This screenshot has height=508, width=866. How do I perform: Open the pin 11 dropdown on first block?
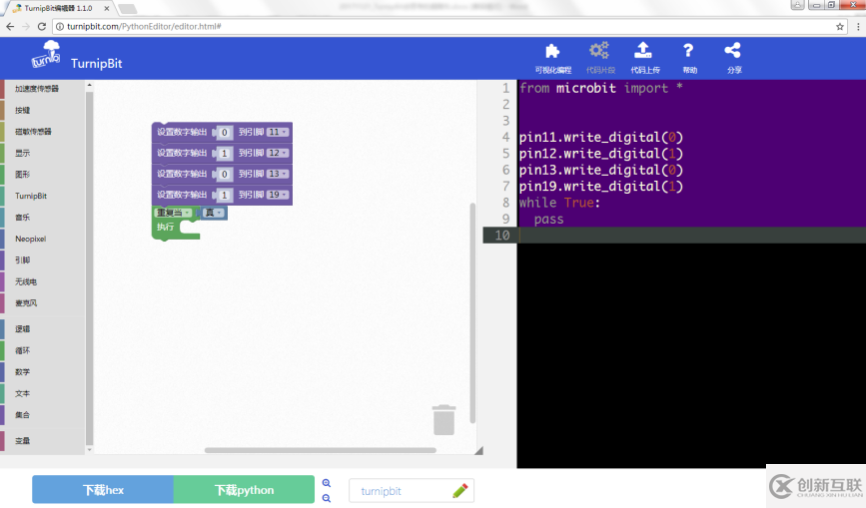(x=277, y=132)
